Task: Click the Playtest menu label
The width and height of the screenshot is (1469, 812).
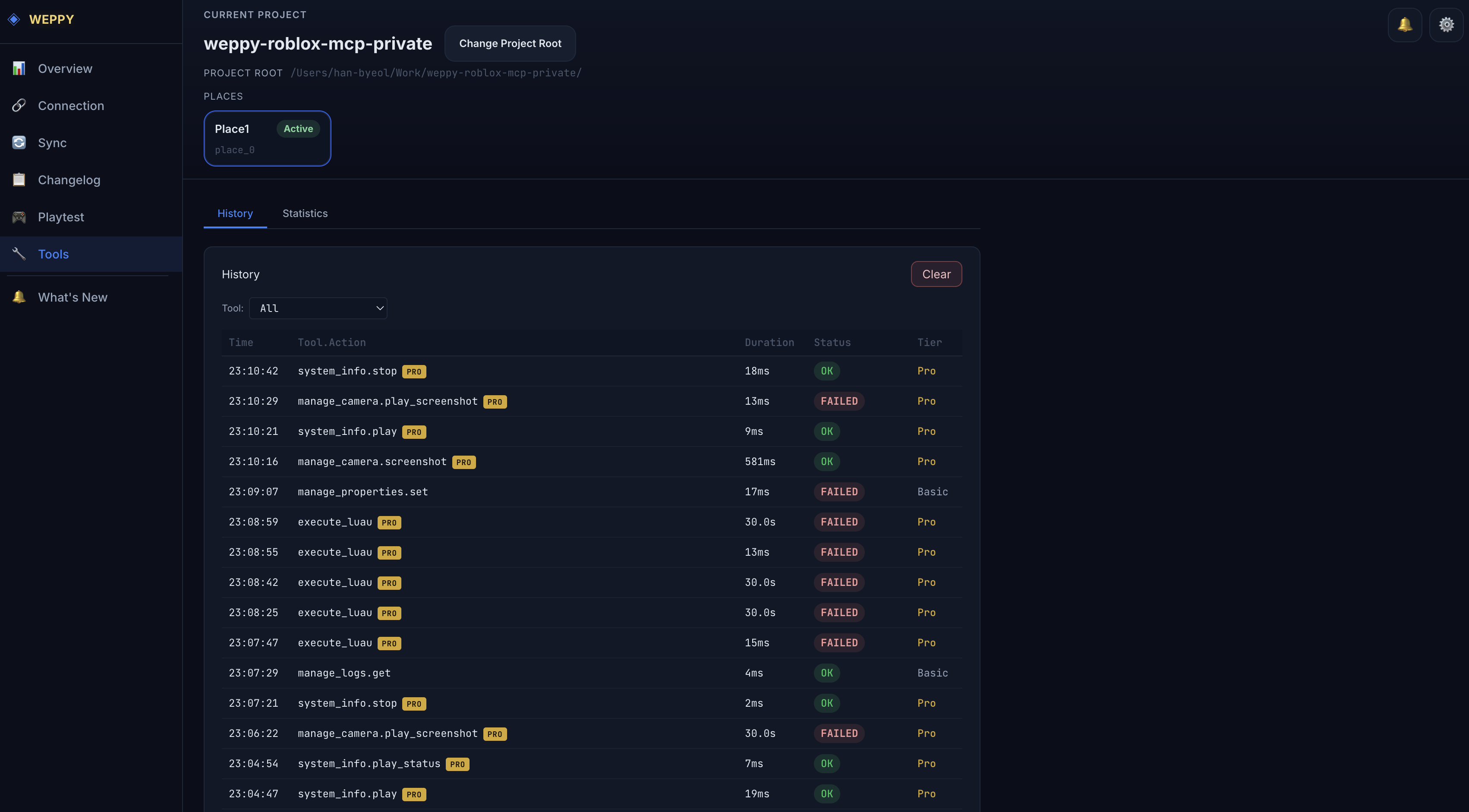Action: coord(61,217)
